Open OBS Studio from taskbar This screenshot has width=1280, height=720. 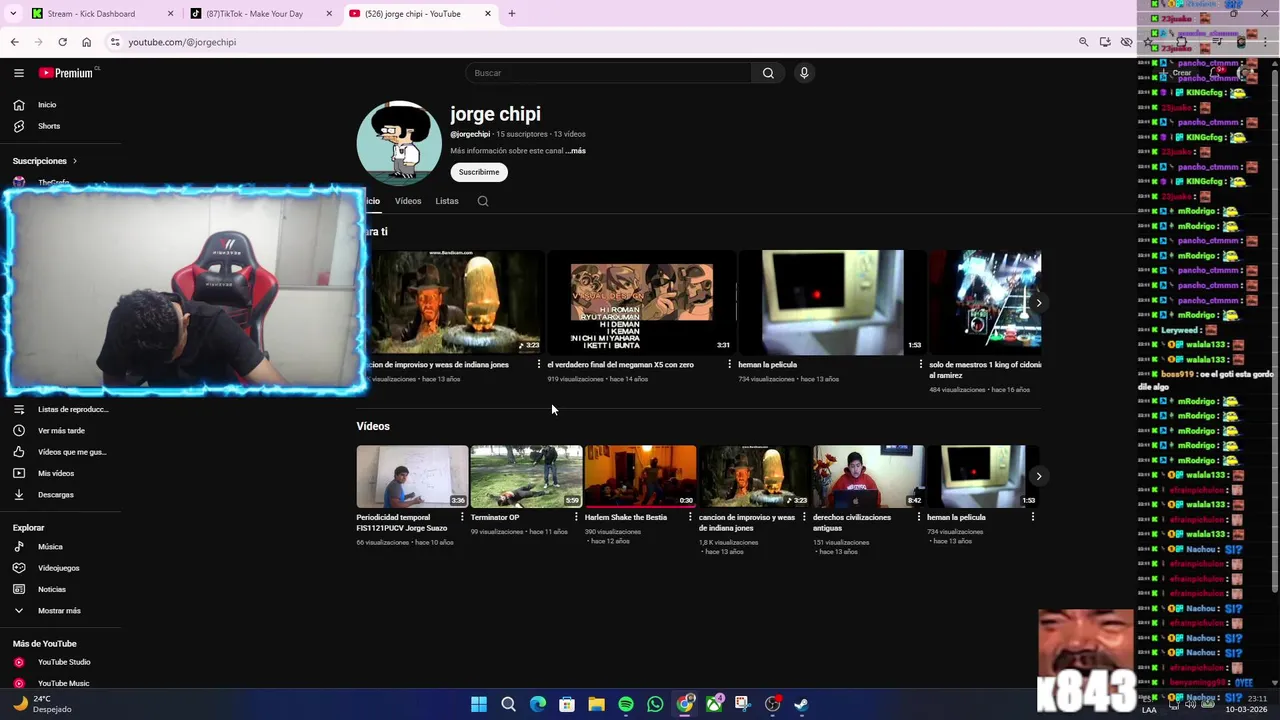tap(772, 704)
